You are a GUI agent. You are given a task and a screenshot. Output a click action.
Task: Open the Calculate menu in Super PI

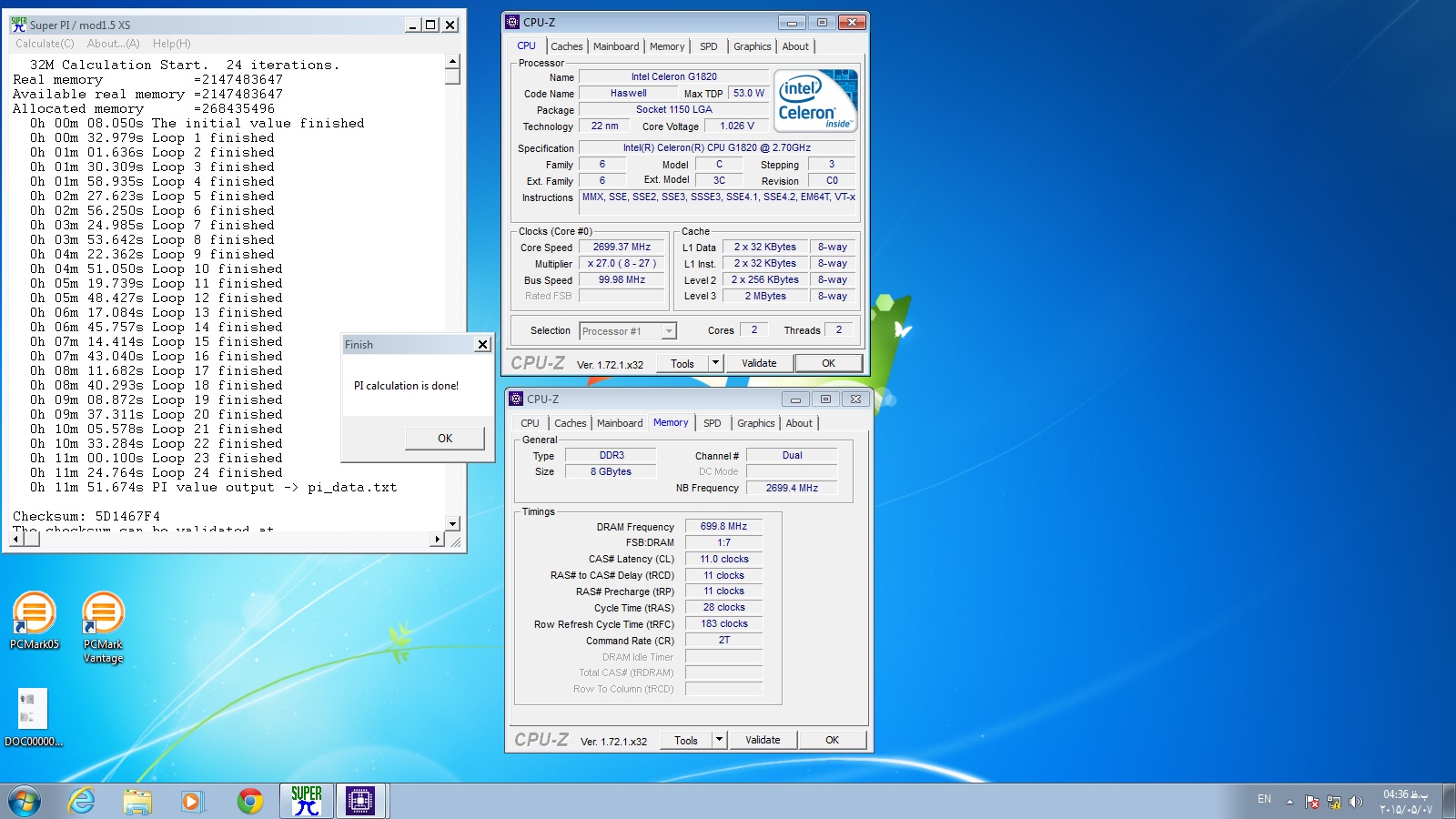pos(45,44)
